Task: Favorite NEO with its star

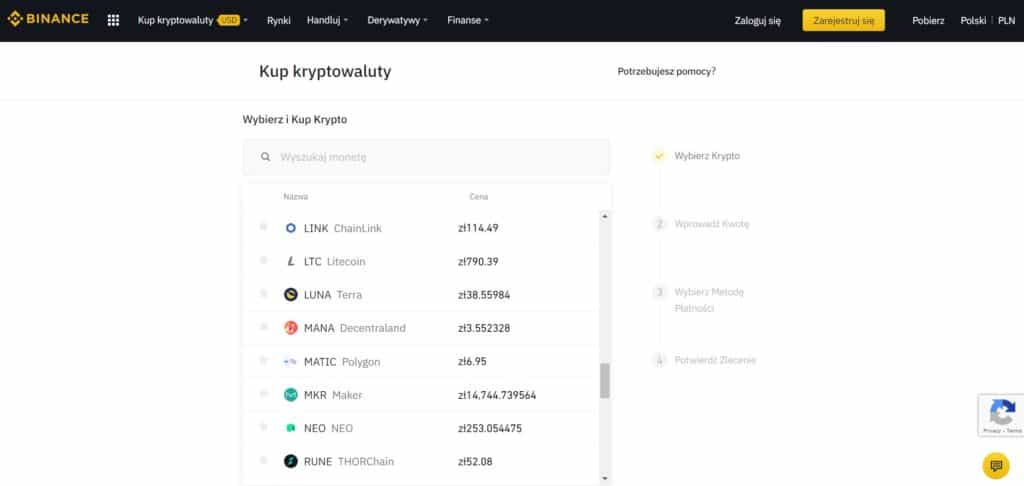Action: click(263, 427)
